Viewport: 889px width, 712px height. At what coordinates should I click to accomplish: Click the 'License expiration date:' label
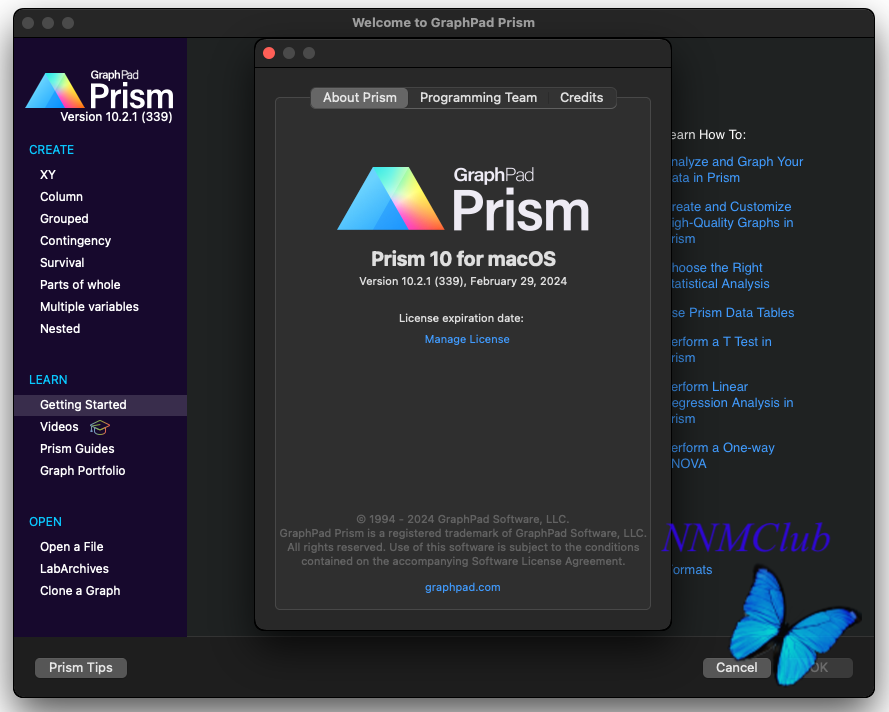(x=461, y=318)
